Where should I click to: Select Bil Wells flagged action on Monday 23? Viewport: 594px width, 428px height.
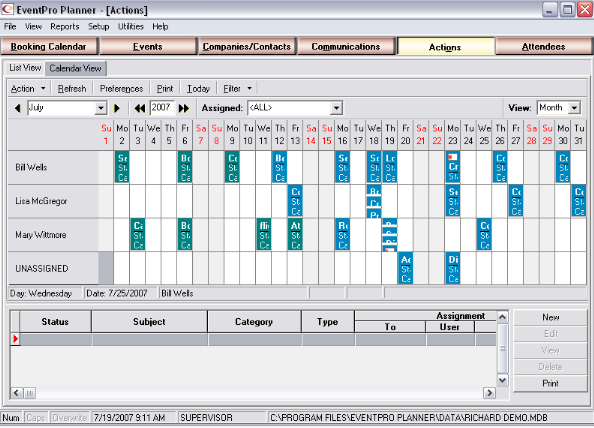[x=453, y=167]
